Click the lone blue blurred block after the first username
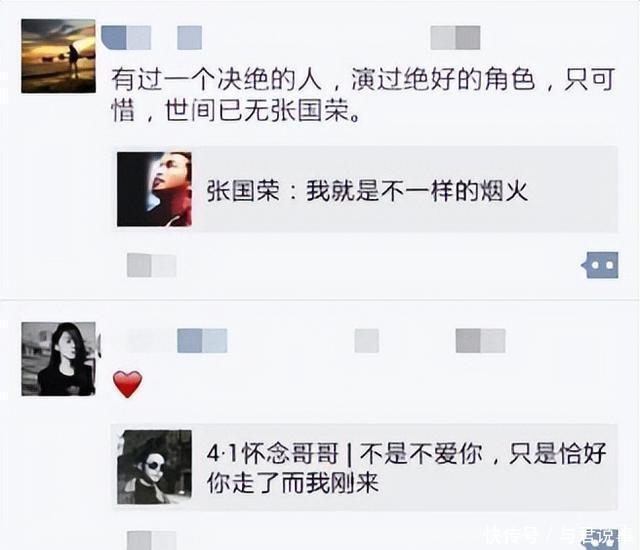Viewport: 640px width, 550px height. (189, 38)
